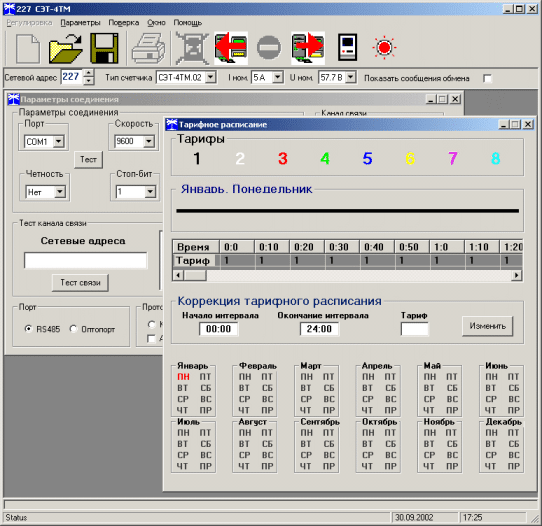
Task: Expand the Тип счетчика dropdown
Action: click(211, 77)
